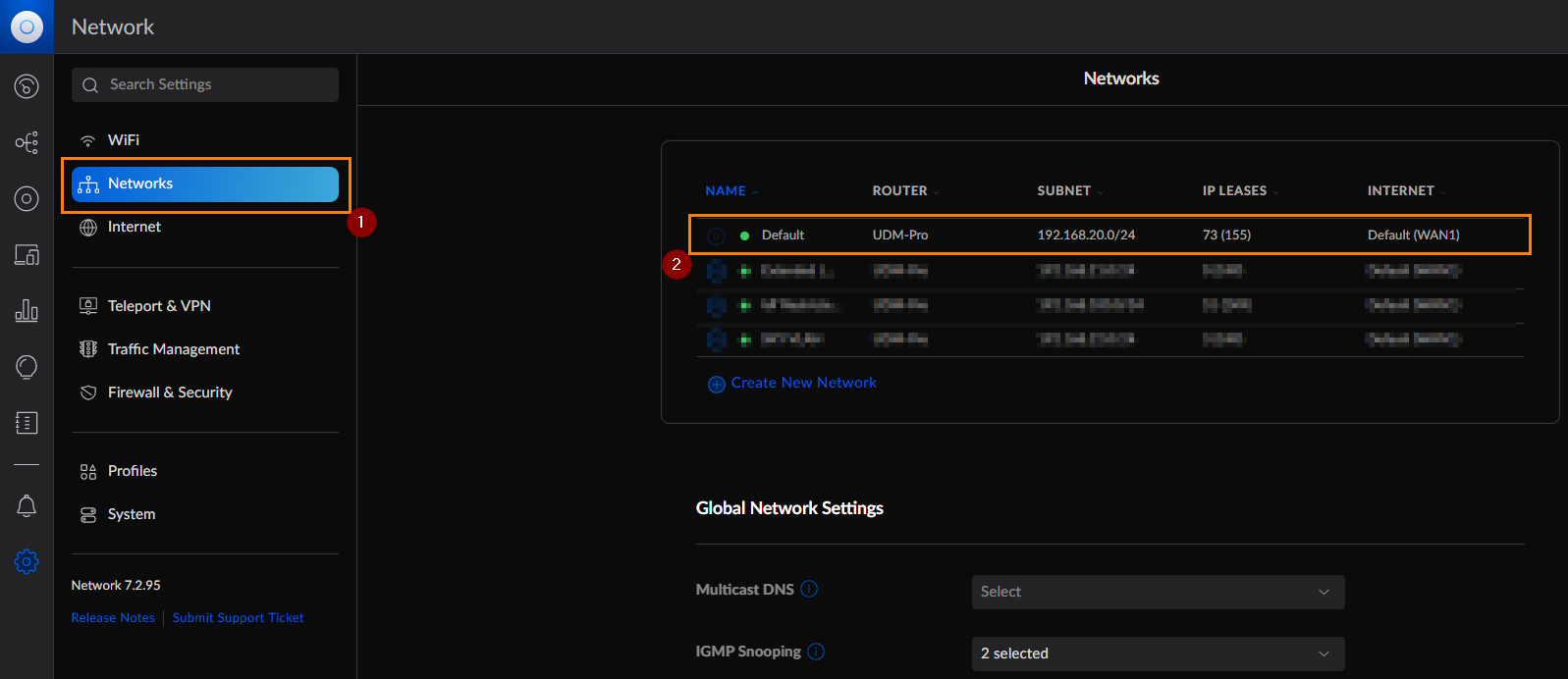Image resolution: width=1568 pixels, height=679 pixels.
Task: Click the Network 7.2.95 version text
Action: 116,585
